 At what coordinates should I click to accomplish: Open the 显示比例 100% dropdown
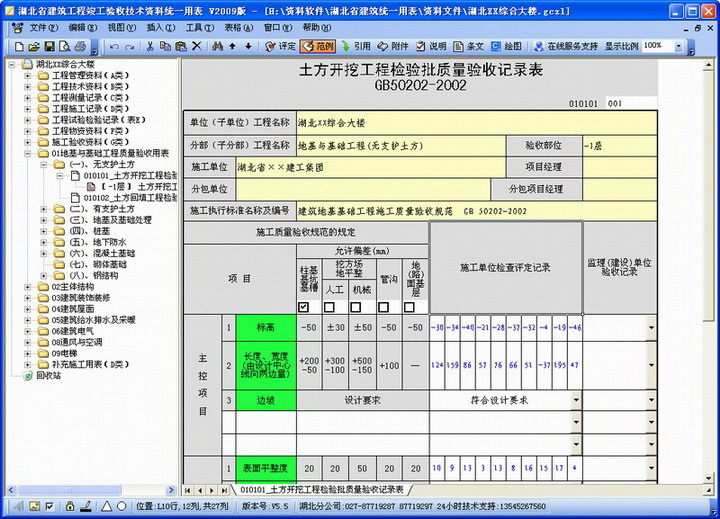click(679, 46)
